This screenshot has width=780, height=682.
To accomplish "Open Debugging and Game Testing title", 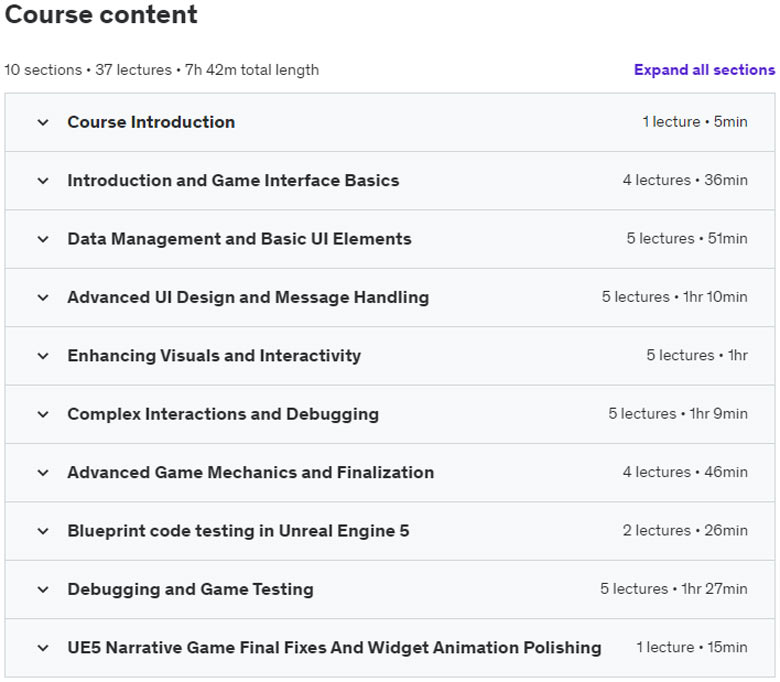I will [191, 589].
